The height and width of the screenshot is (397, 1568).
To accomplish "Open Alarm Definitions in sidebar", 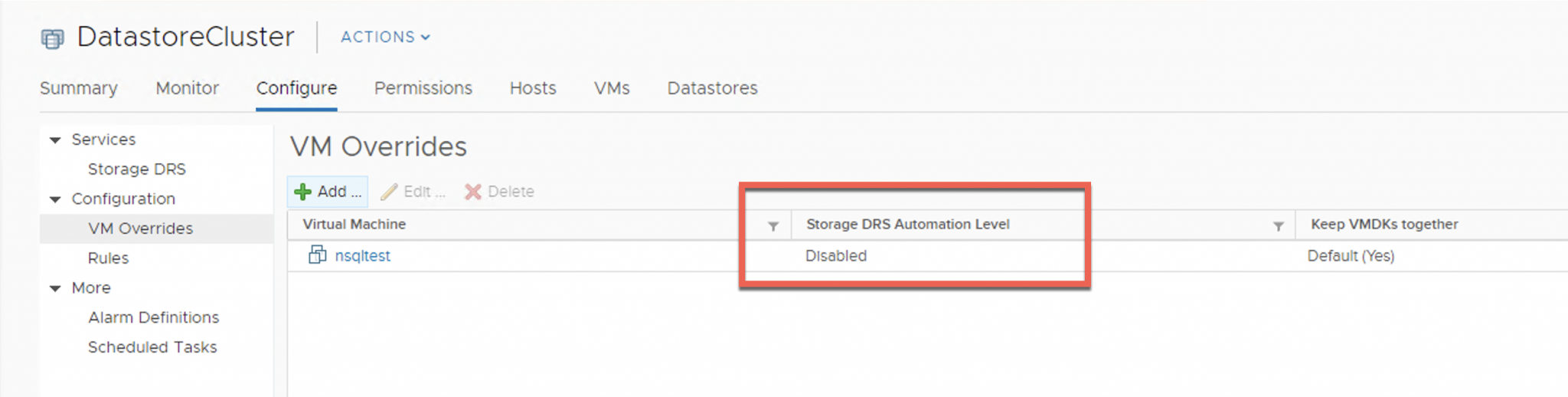I will coord(153,317).
